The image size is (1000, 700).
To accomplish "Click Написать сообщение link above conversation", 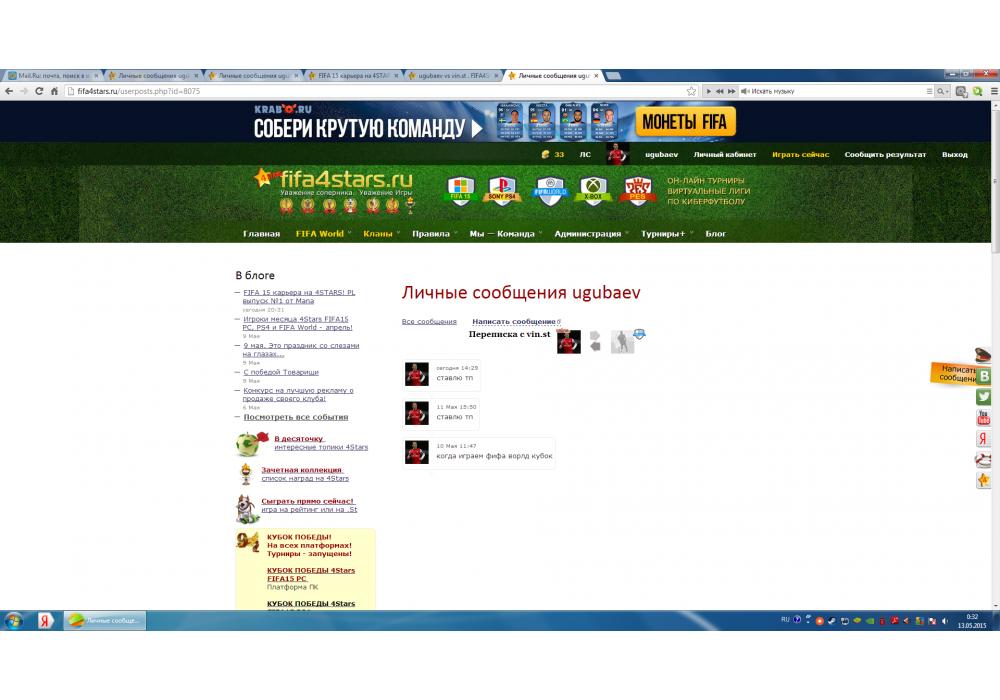I will click(514, 322).
